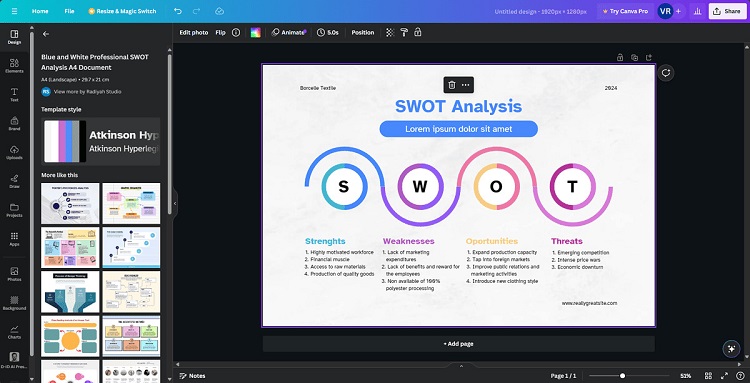The width and height of the screenshot is (750, 383).
Task: Open the VR account avatar
Action: [665, 11]
